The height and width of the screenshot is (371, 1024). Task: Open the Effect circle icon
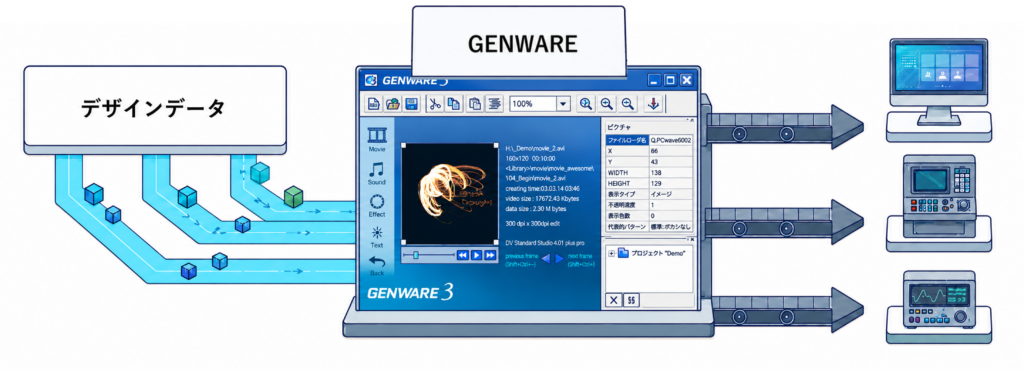click(377, 202)
